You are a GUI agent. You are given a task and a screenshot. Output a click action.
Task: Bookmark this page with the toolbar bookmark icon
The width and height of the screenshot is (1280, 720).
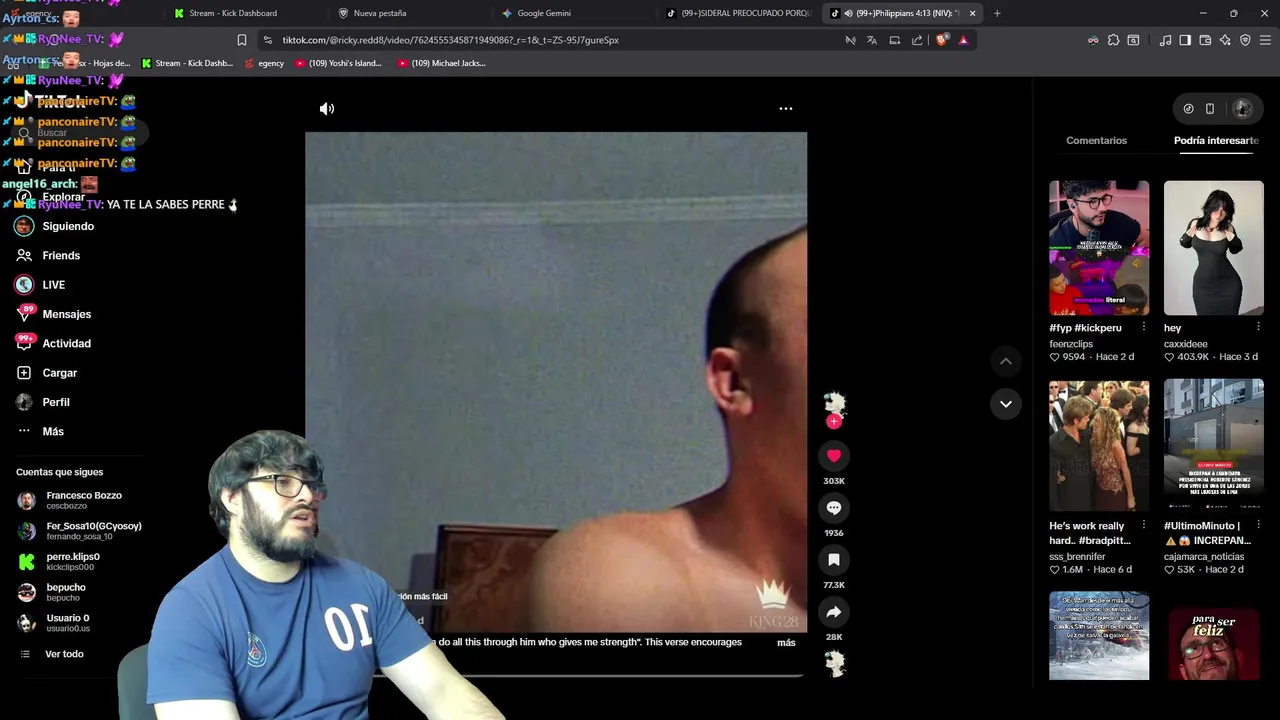pyautogui.click(x=241, y=40)
